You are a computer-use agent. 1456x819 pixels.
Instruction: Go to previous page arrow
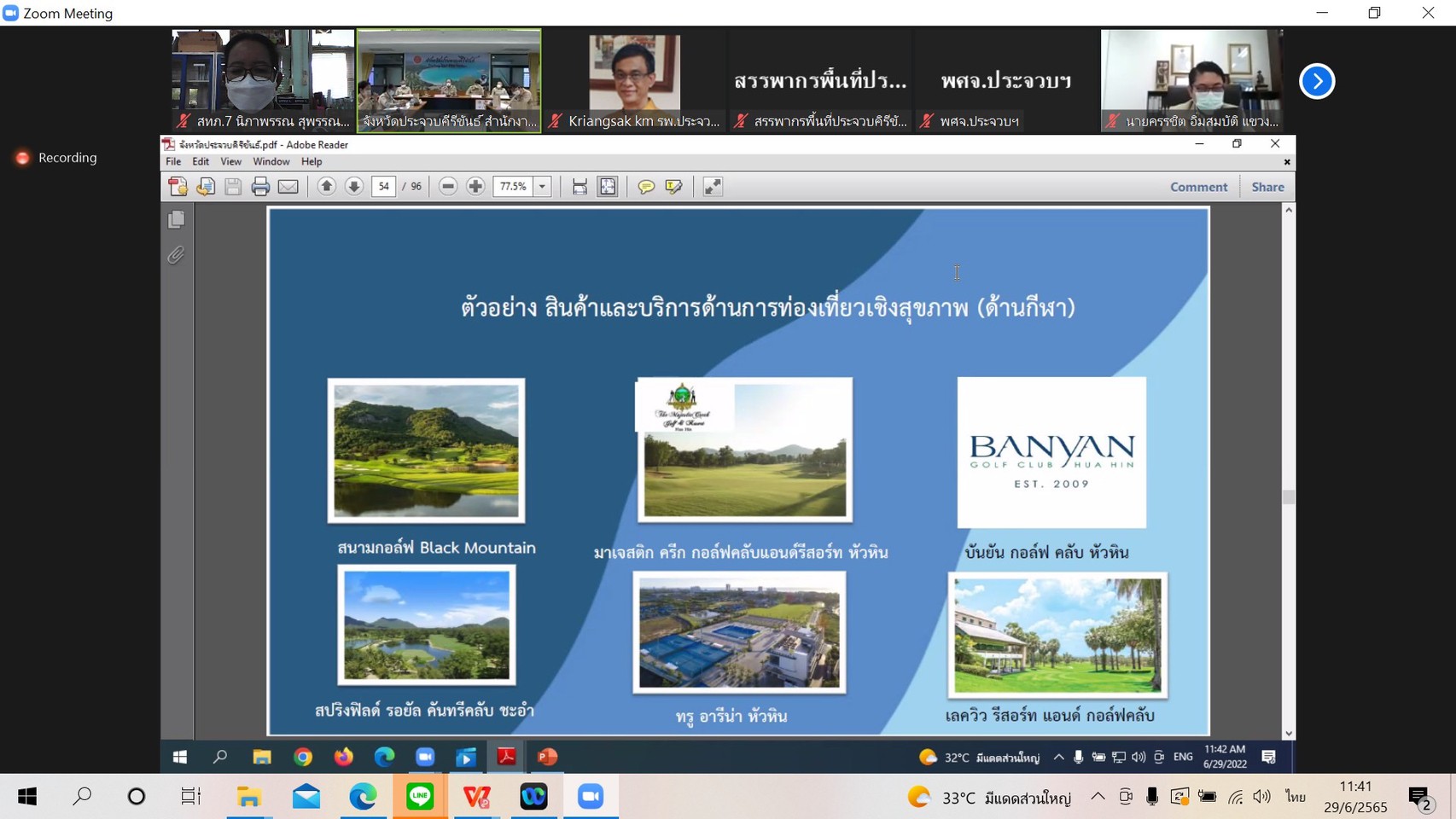(x=326, y=187)
